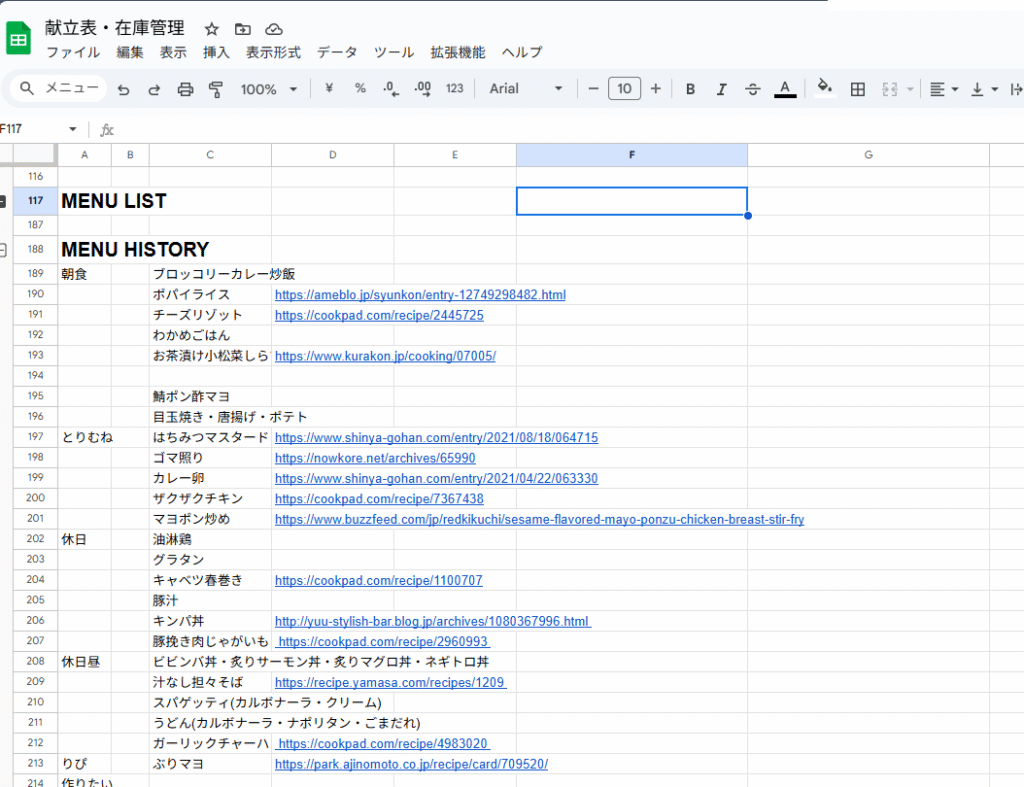The width and height of the screenshot is (1024, 787).
Task: Click the undo arrow
Action: click(123, 89)
